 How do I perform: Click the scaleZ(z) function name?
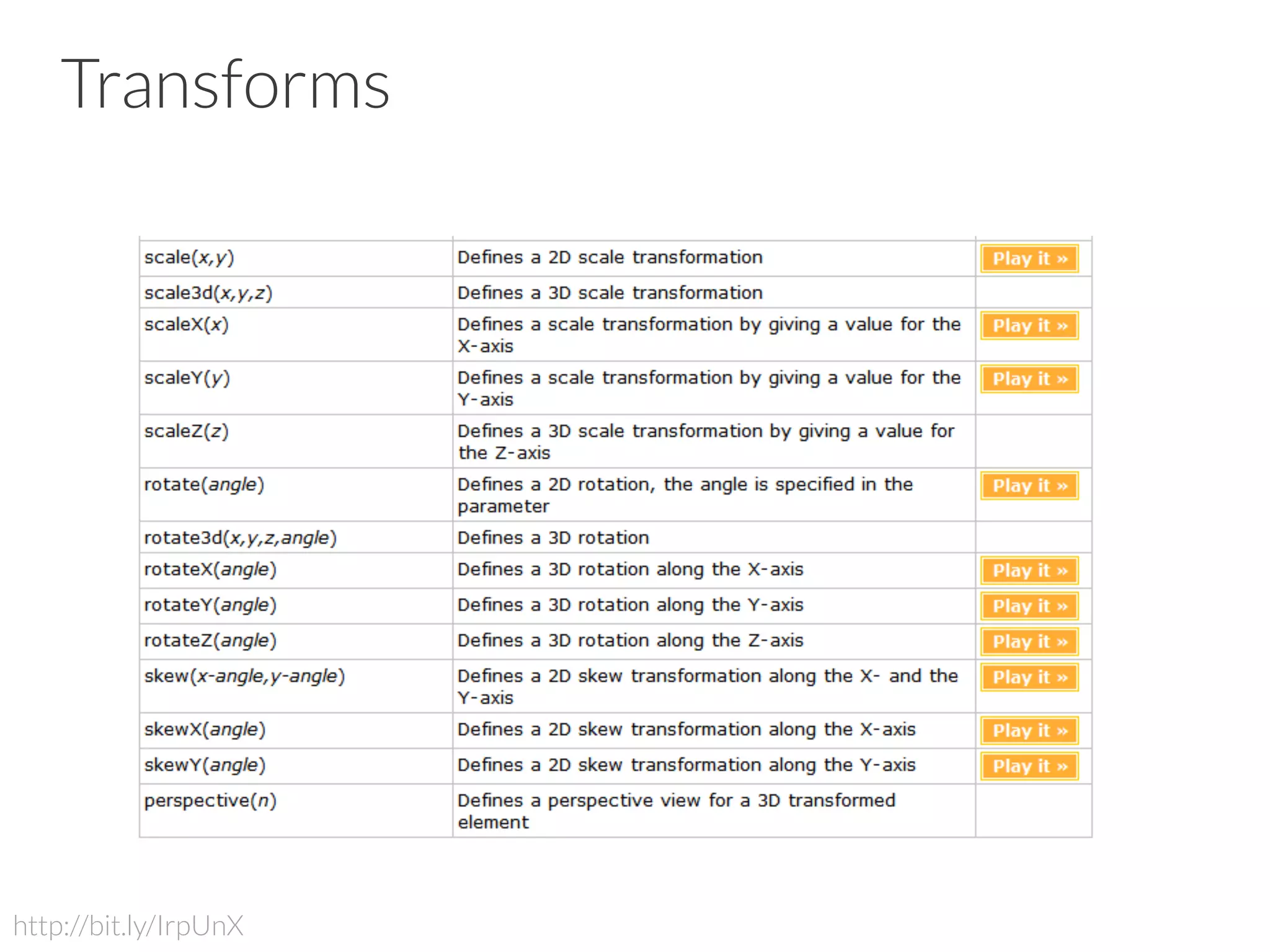coord(187,431)
